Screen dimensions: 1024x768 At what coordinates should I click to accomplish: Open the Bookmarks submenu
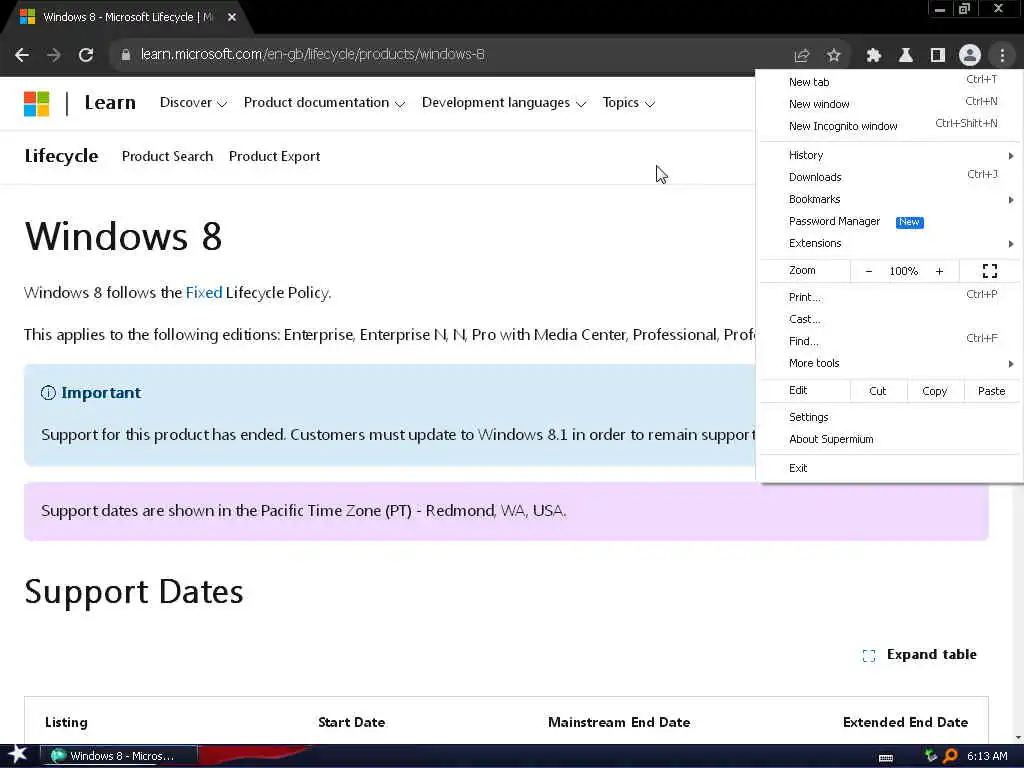(889, 199)
